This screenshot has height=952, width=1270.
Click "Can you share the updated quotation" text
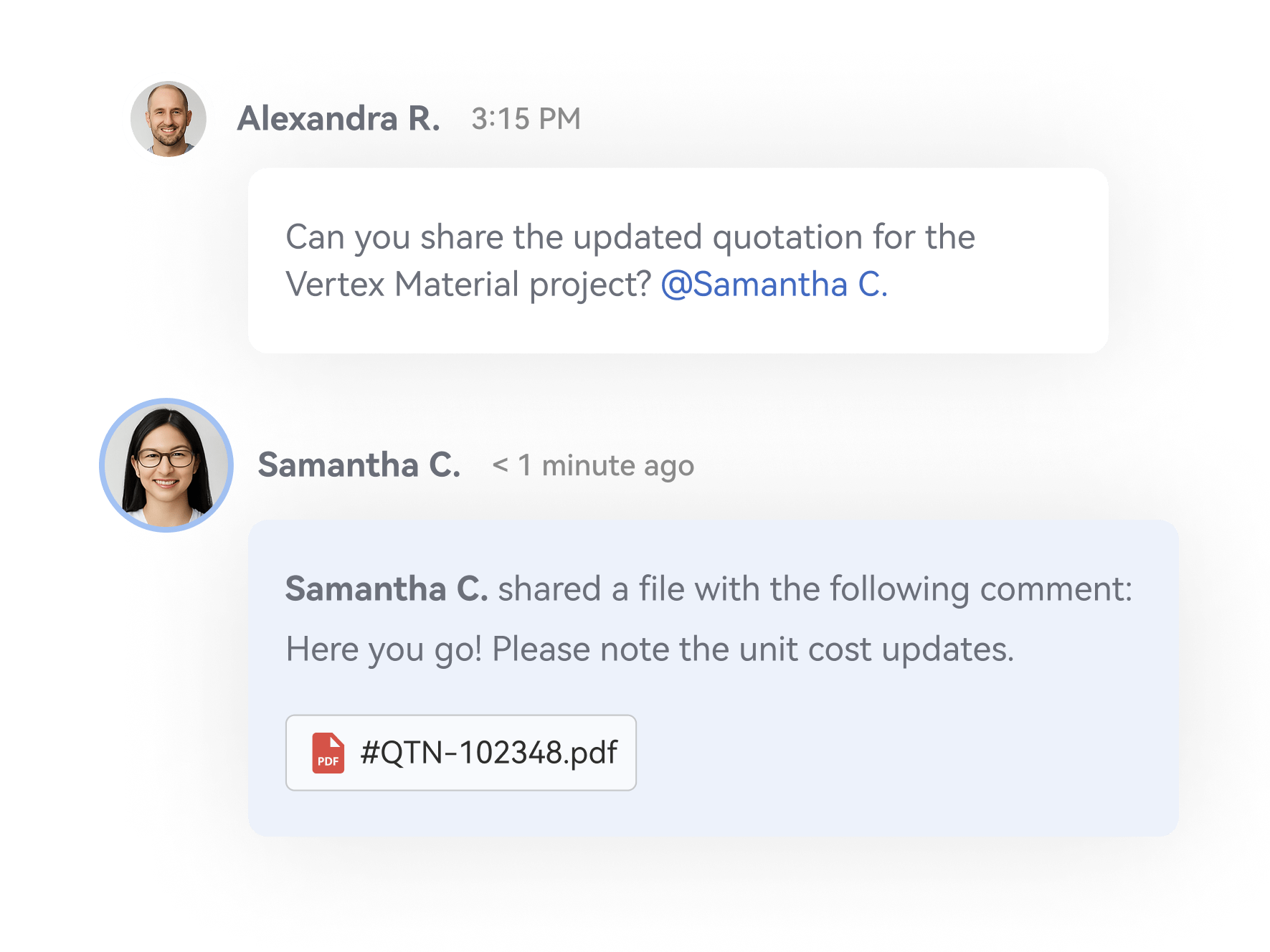(493, 237)
